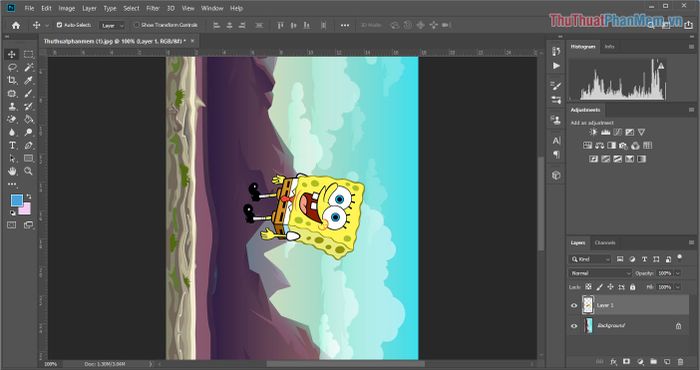
Task: Create a new group folder icon
Action: (654, 362)
